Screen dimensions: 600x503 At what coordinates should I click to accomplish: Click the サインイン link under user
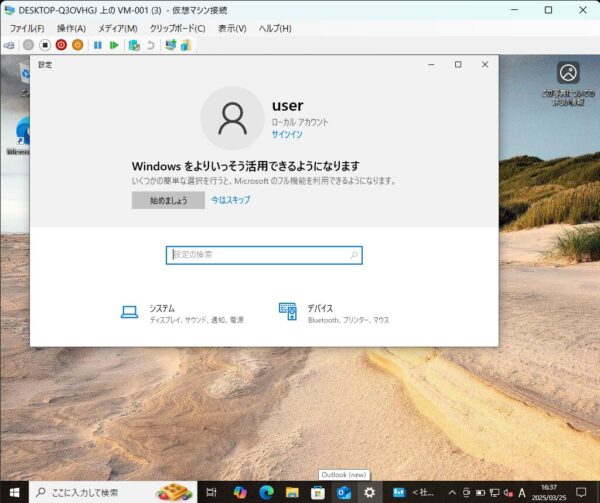coord(287,134)
